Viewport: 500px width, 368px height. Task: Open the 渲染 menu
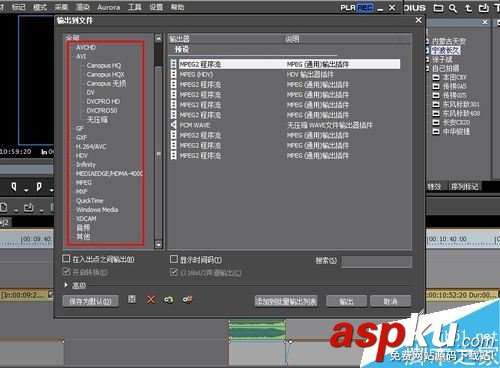click(x=83, y=7)
